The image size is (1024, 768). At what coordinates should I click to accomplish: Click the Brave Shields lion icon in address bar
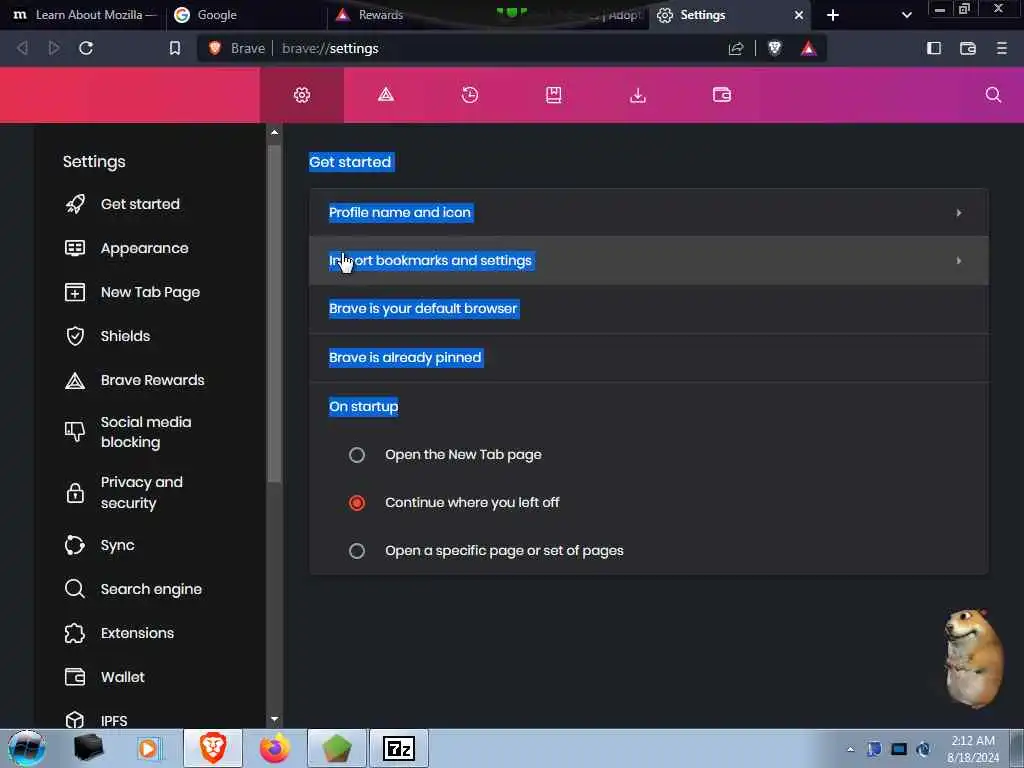tap(775, 48)
